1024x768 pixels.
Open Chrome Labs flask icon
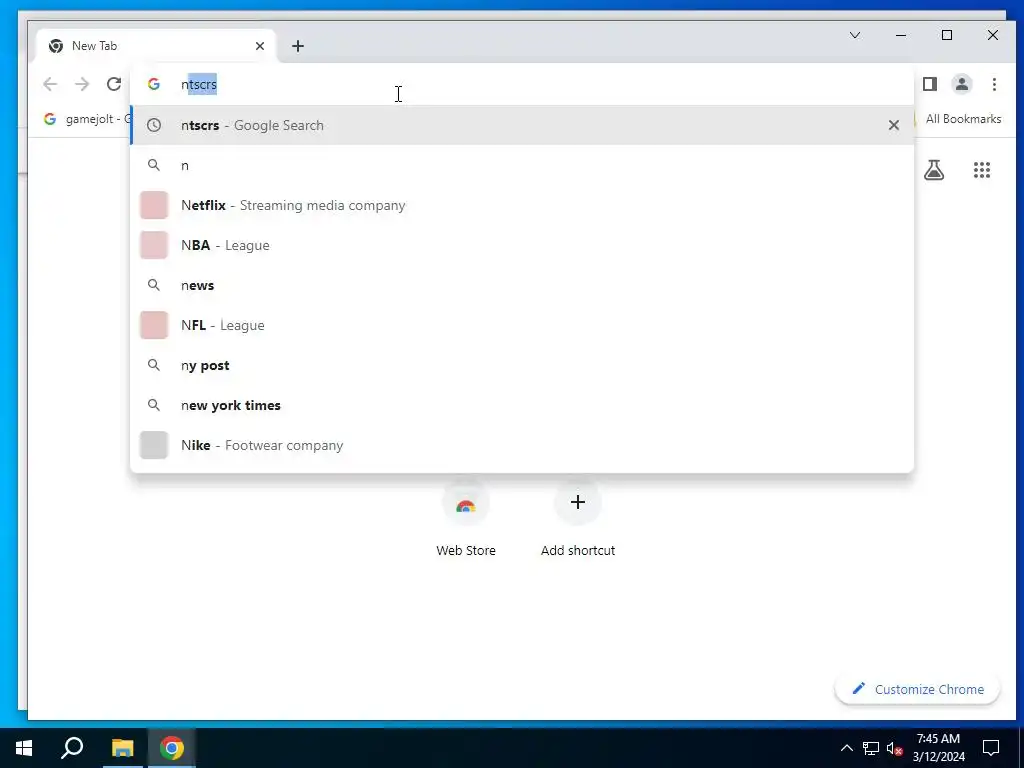point(934,170)
